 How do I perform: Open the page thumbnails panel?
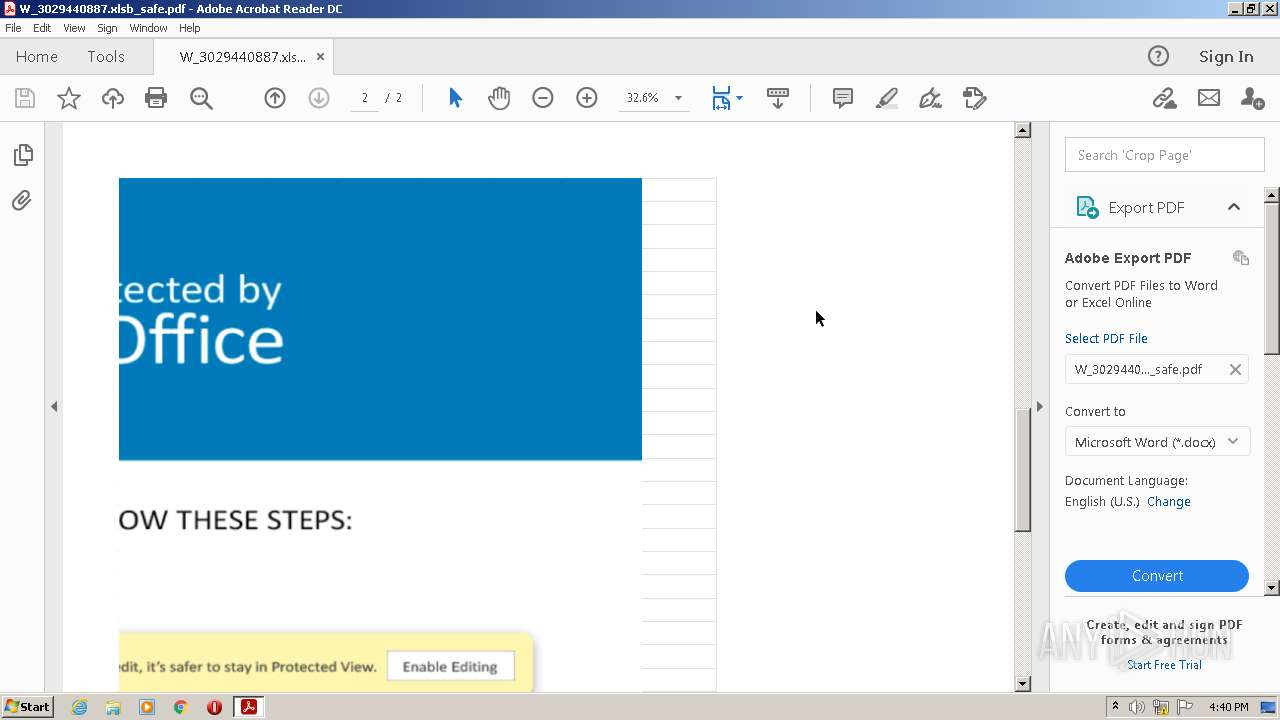23,155
